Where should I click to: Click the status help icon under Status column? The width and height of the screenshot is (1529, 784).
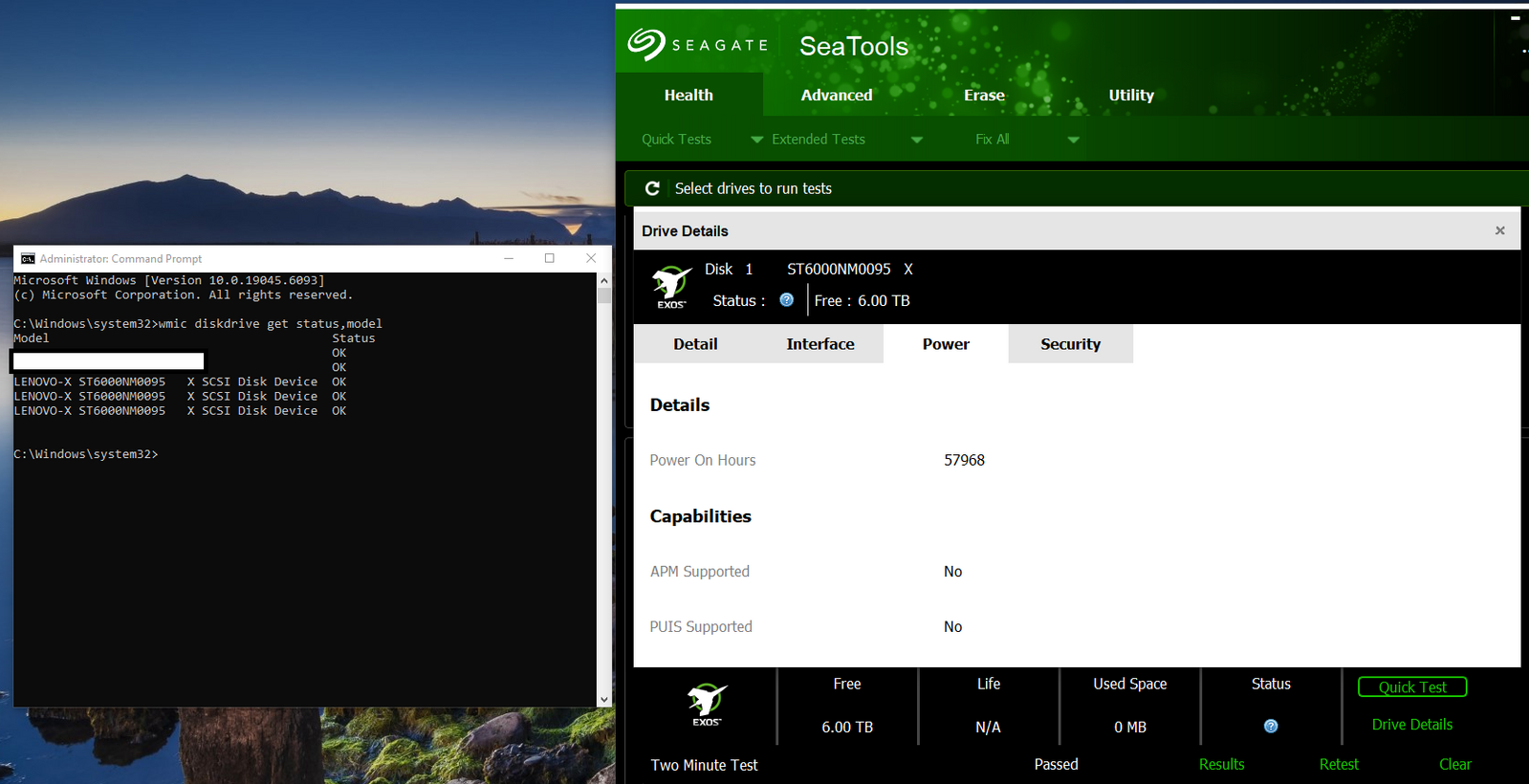pyautogui.click(x=1271, y=727)
